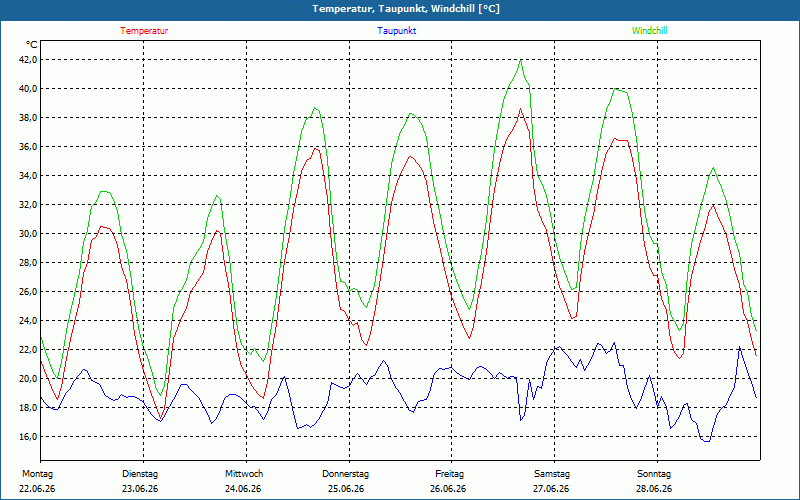Screen dimensions: 800x500
Task: Click the green Windchill peak near 42 on Freitag
Action: point(520,61)
